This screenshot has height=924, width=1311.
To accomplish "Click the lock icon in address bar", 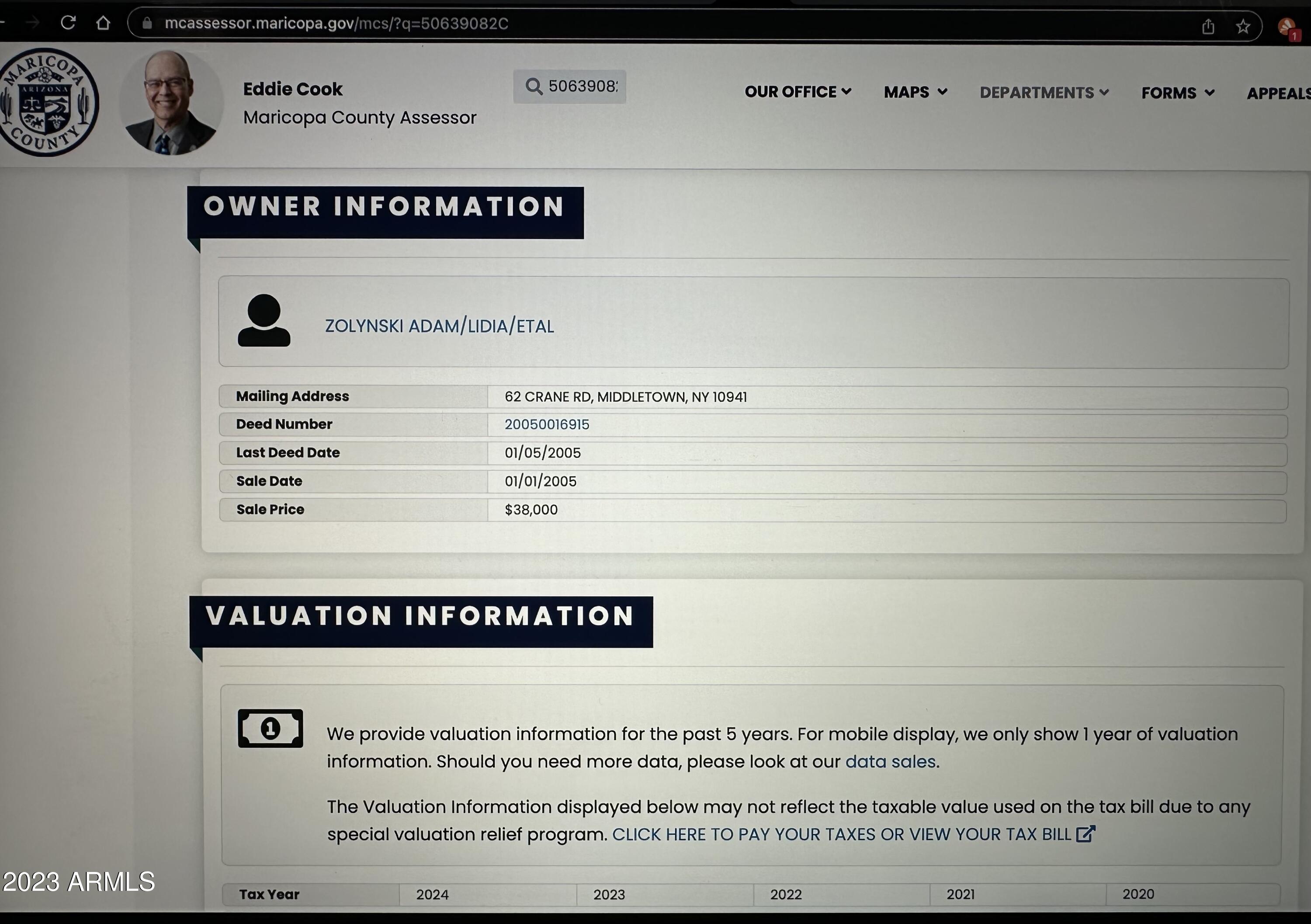I will point(147,24).
